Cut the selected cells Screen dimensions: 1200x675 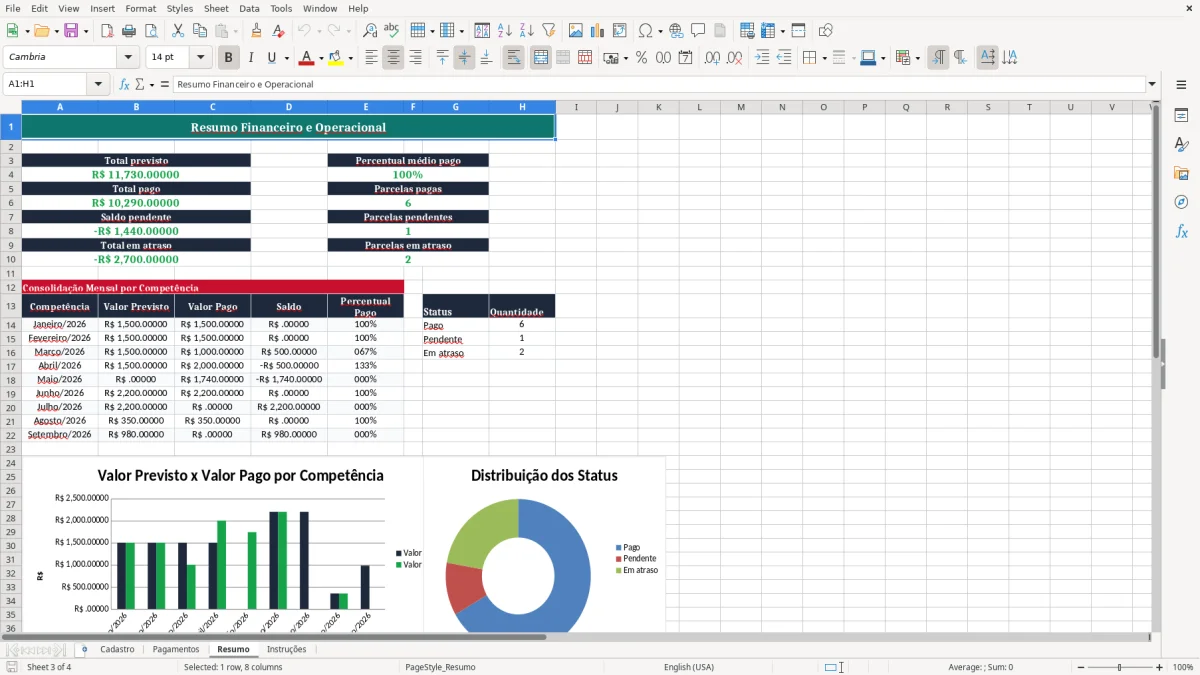tap(177, 31)
